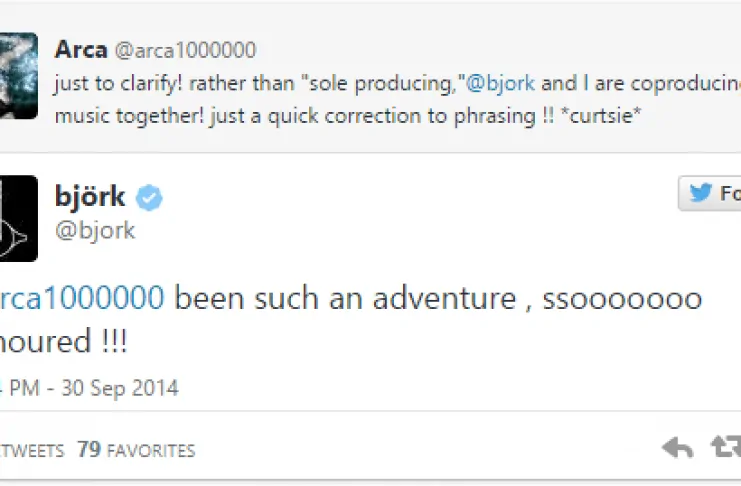The width and height of the screenshot is (741, 486).
Task: Click the Twitter bird icon on Follow
Action: 701,193
